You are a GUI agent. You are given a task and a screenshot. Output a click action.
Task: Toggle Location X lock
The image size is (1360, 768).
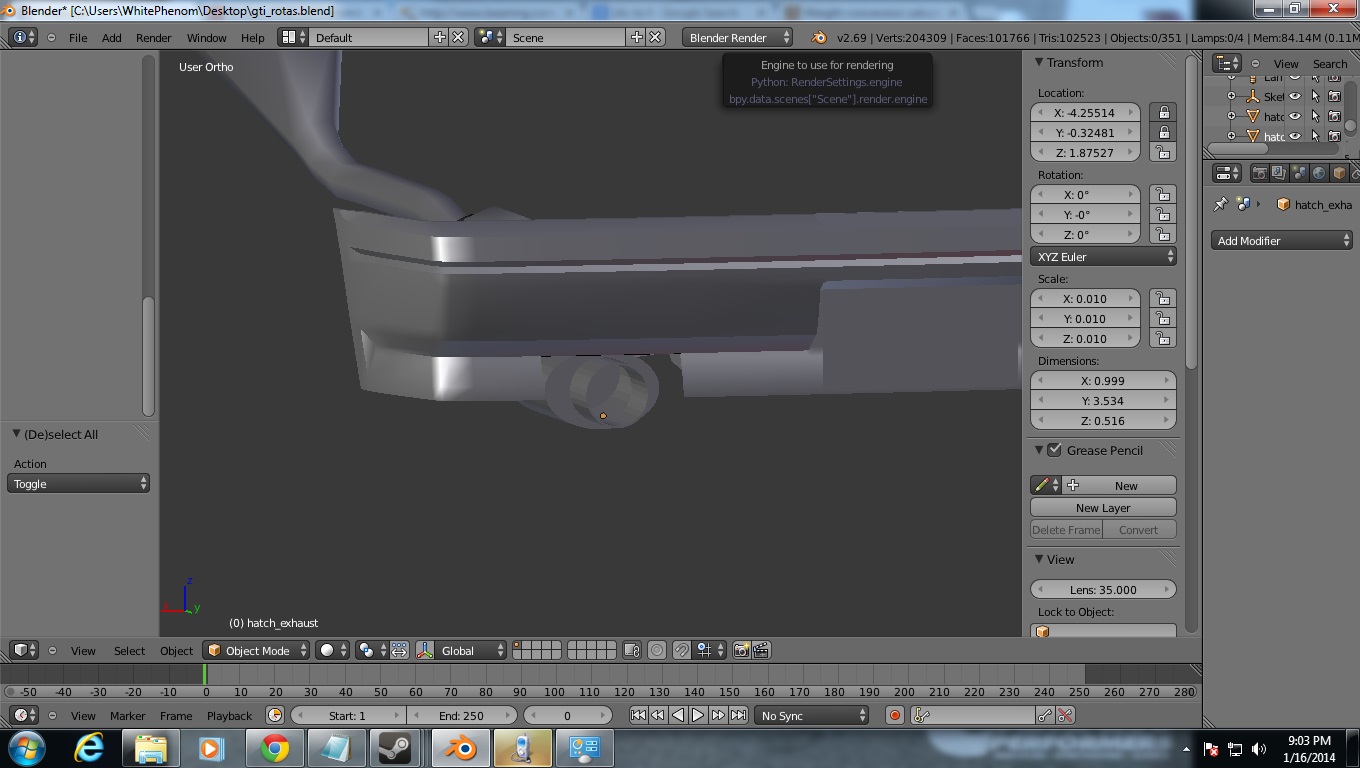1162,112
